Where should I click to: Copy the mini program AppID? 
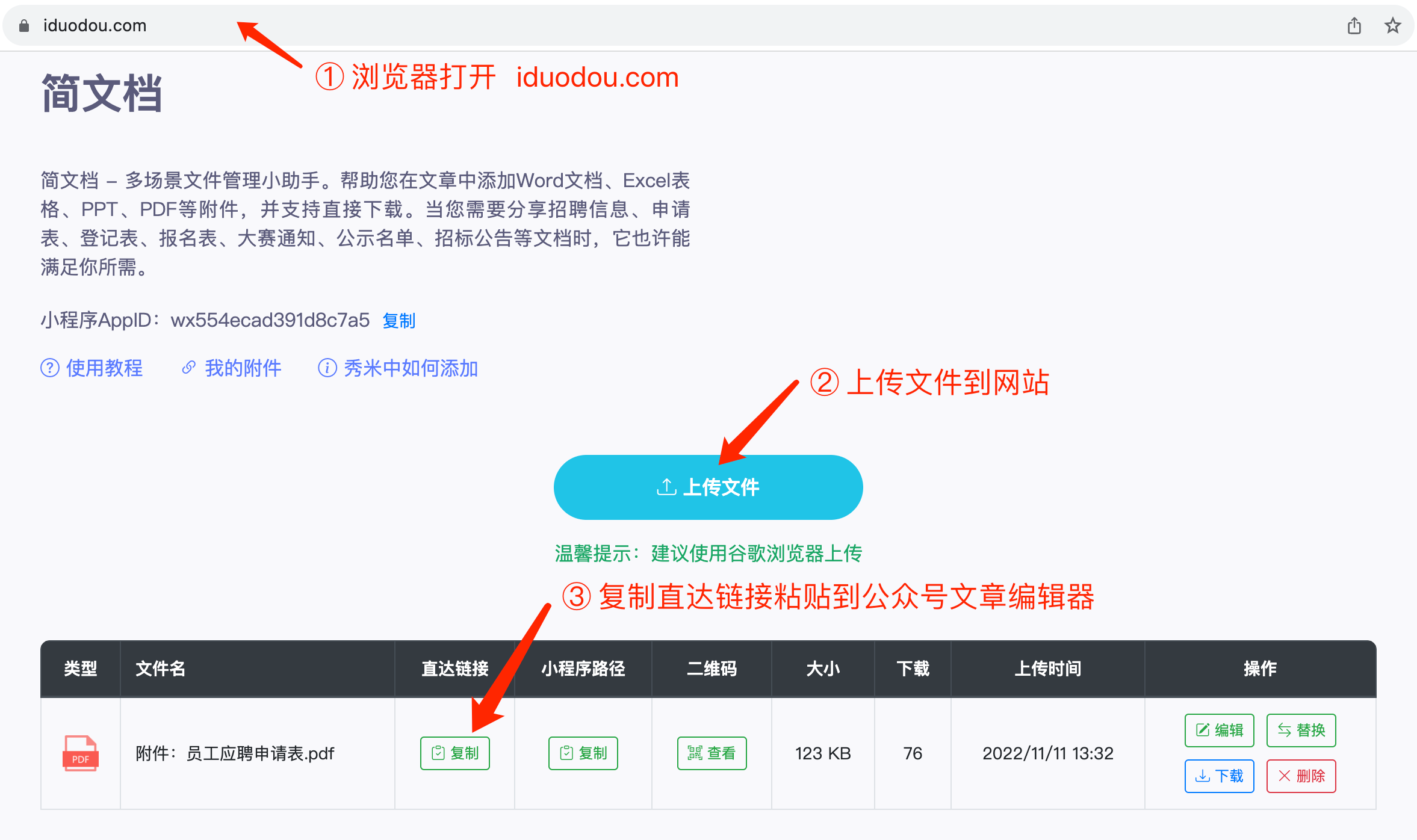[399, 321]
